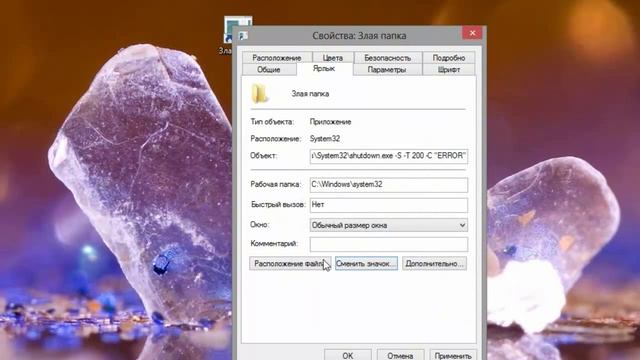
Task: Click the Объект field with shutdown.exe command
Action: pyautogui.click(x=389, y=156)
